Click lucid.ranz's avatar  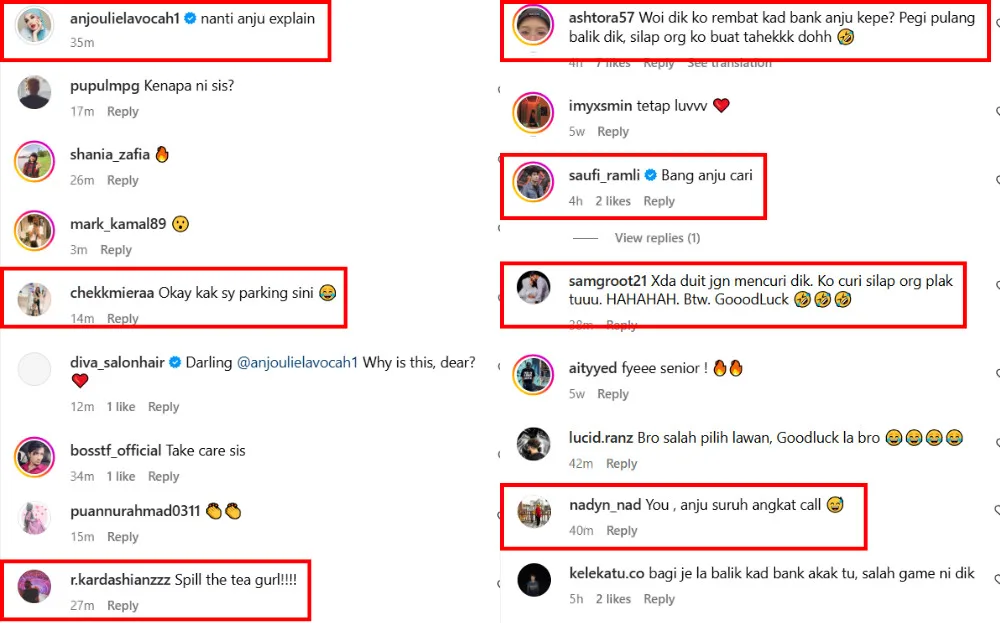click(x=533, y=444)
